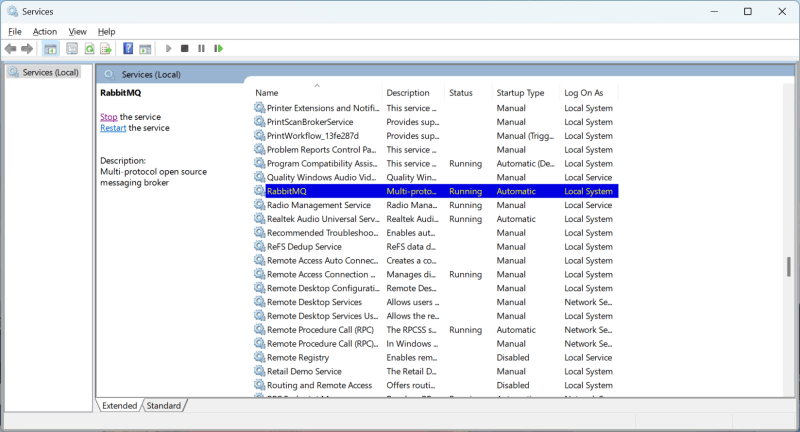Click the Stop Service square icon
The image size is (800, 432).
(185, 48)
